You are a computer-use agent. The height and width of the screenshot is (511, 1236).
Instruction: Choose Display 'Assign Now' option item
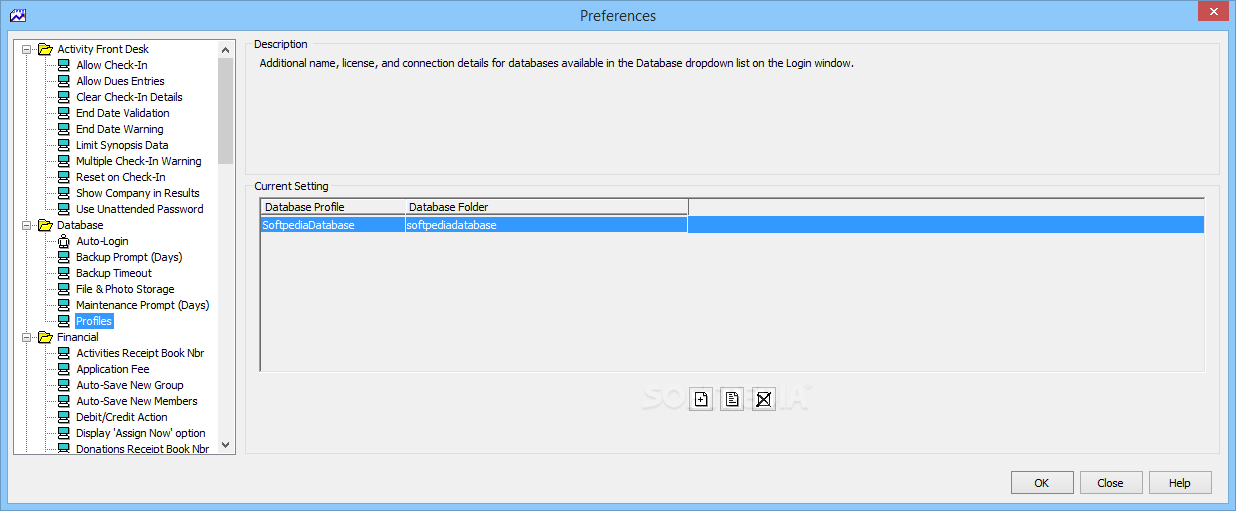(141, 433)
